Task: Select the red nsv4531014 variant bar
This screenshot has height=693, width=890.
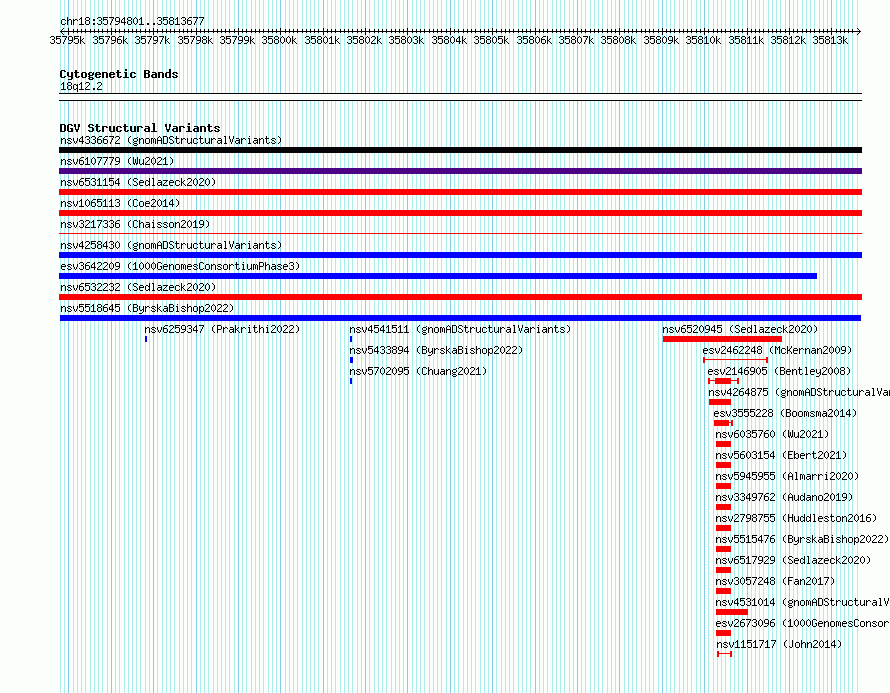Action: click(x=732, y=612)
